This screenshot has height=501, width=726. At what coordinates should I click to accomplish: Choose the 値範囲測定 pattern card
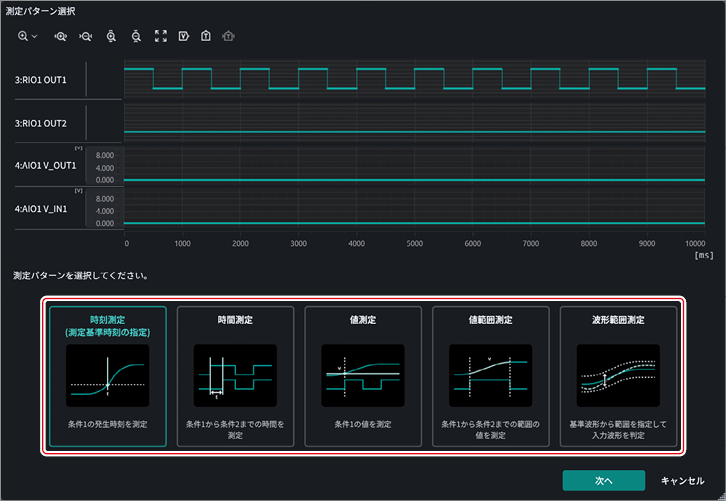pos(491,376)
